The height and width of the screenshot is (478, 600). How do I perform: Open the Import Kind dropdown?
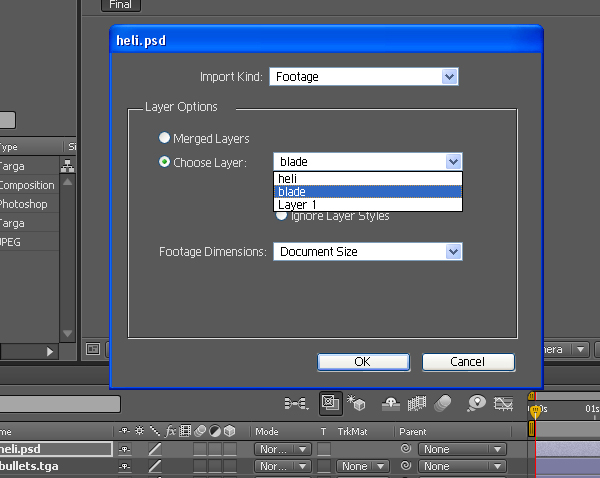(364, 77)
